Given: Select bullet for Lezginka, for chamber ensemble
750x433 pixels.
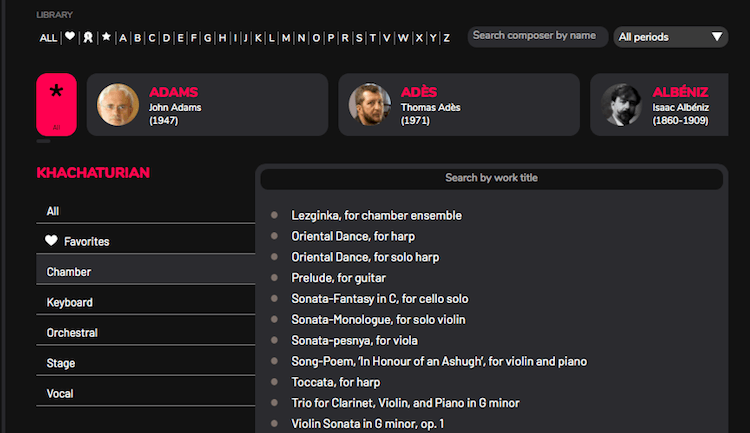Looking at the screenshot, I should pyautogui.click(x=274, y=215).
